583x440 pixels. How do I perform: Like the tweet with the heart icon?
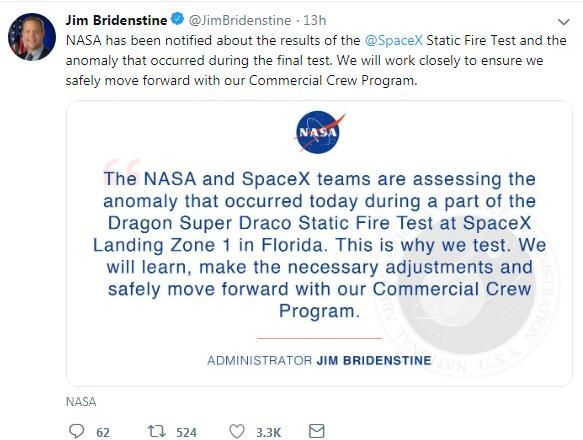237,431
